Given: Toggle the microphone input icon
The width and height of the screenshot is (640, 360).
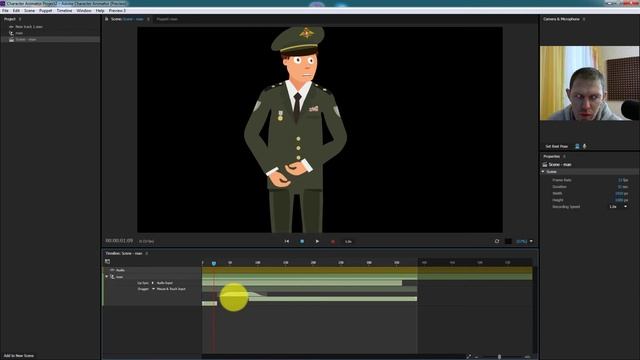Looking at the screenshot, I should point(584,146).
